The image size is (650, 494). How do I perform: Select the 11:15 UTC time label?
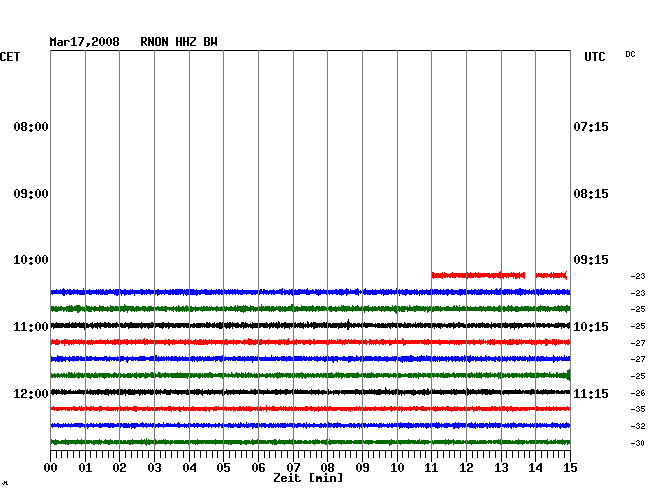(591, 393)
